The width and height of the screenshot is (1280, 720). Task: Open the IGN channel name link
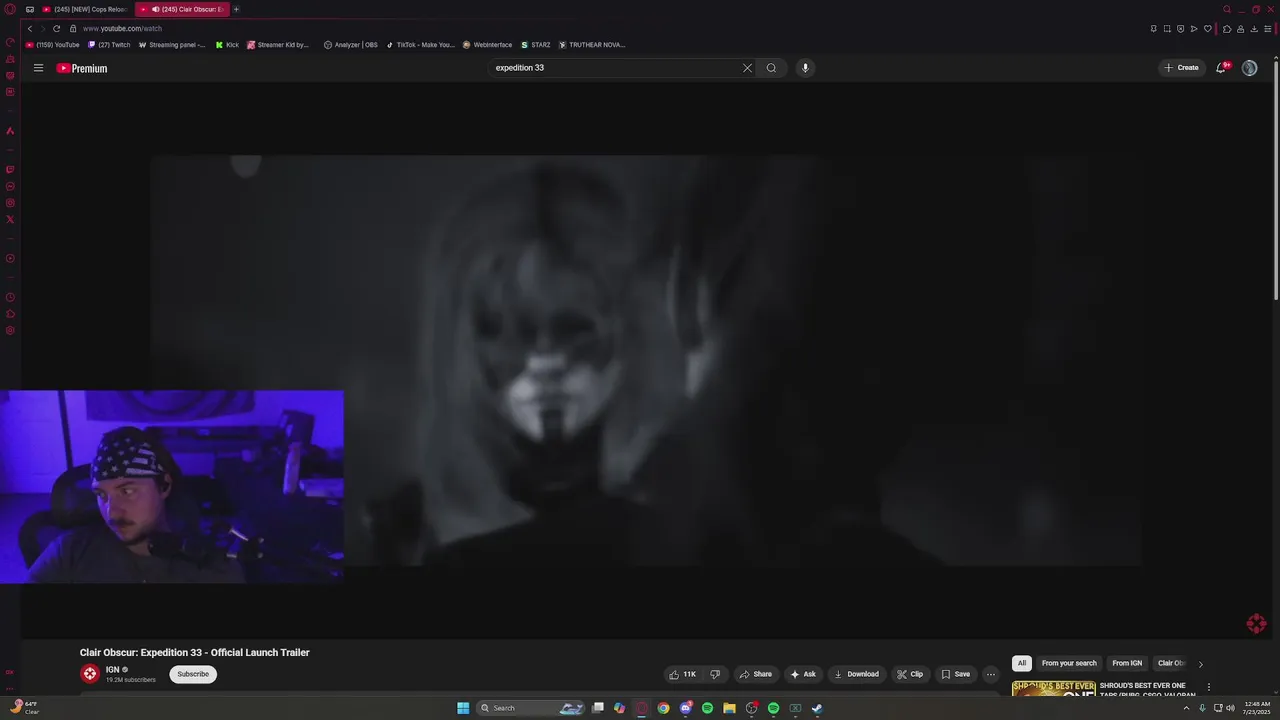[112, 669]
